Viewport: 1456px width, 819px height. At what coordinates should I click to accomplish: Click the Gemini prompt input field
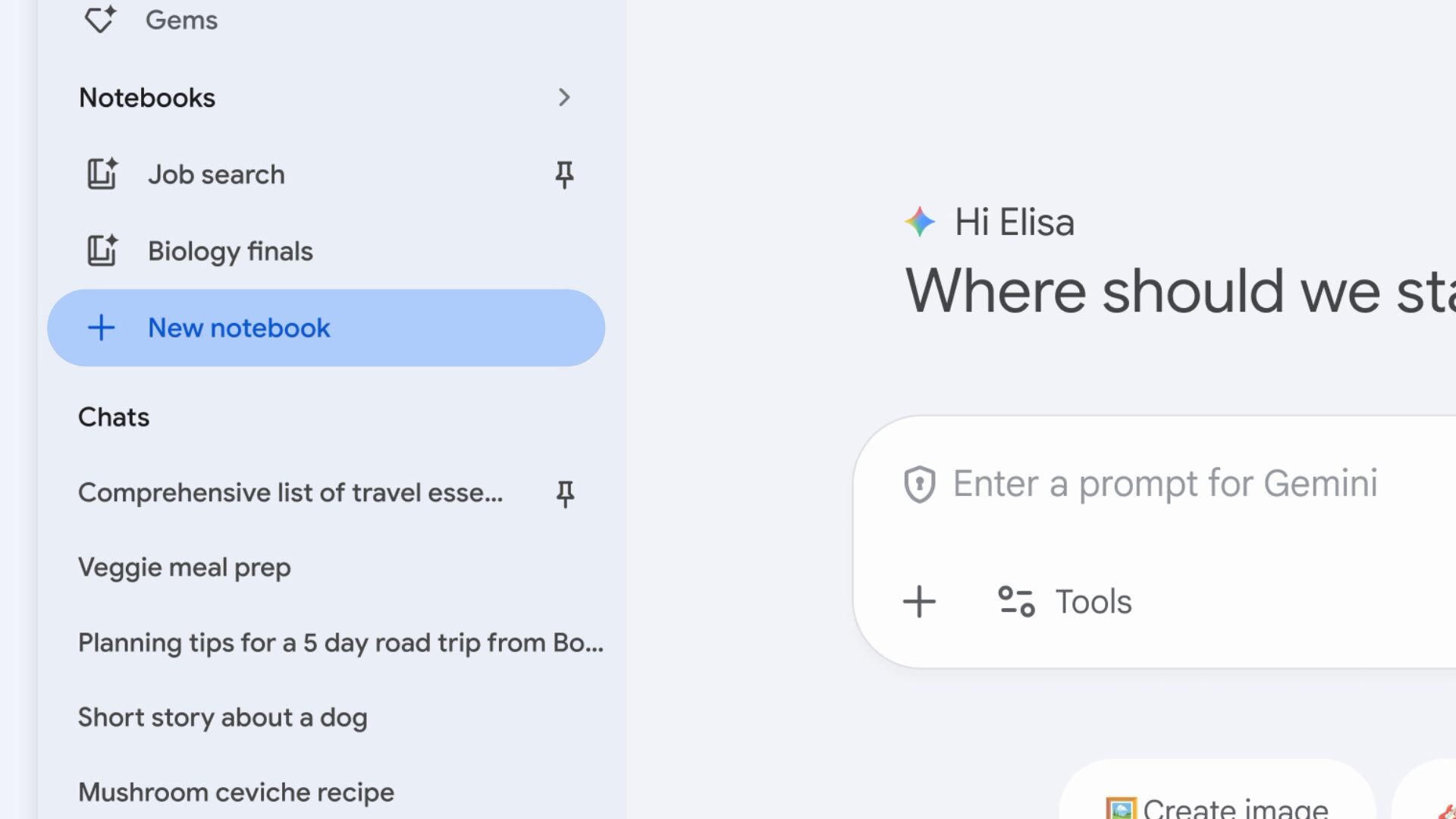tap(1165, 484)
